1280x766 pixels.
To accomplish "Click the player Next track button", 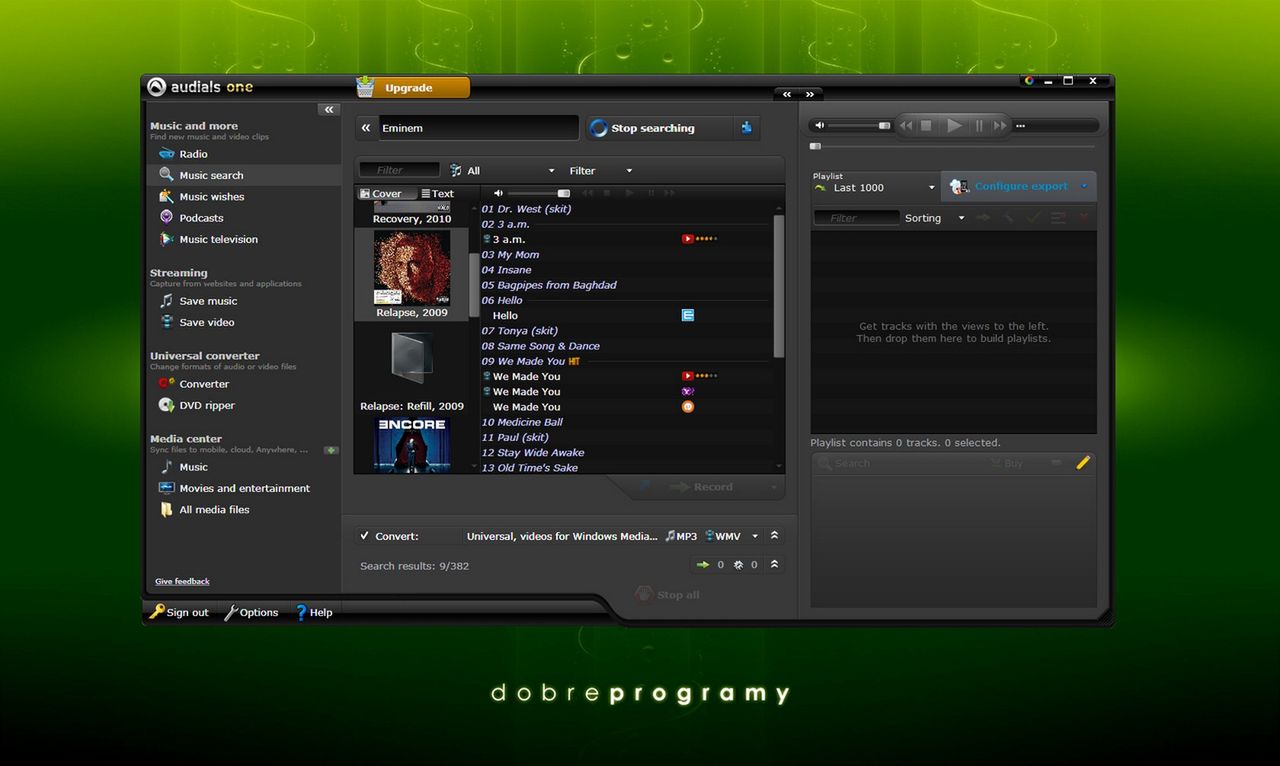I will click(x=999, y=126).
